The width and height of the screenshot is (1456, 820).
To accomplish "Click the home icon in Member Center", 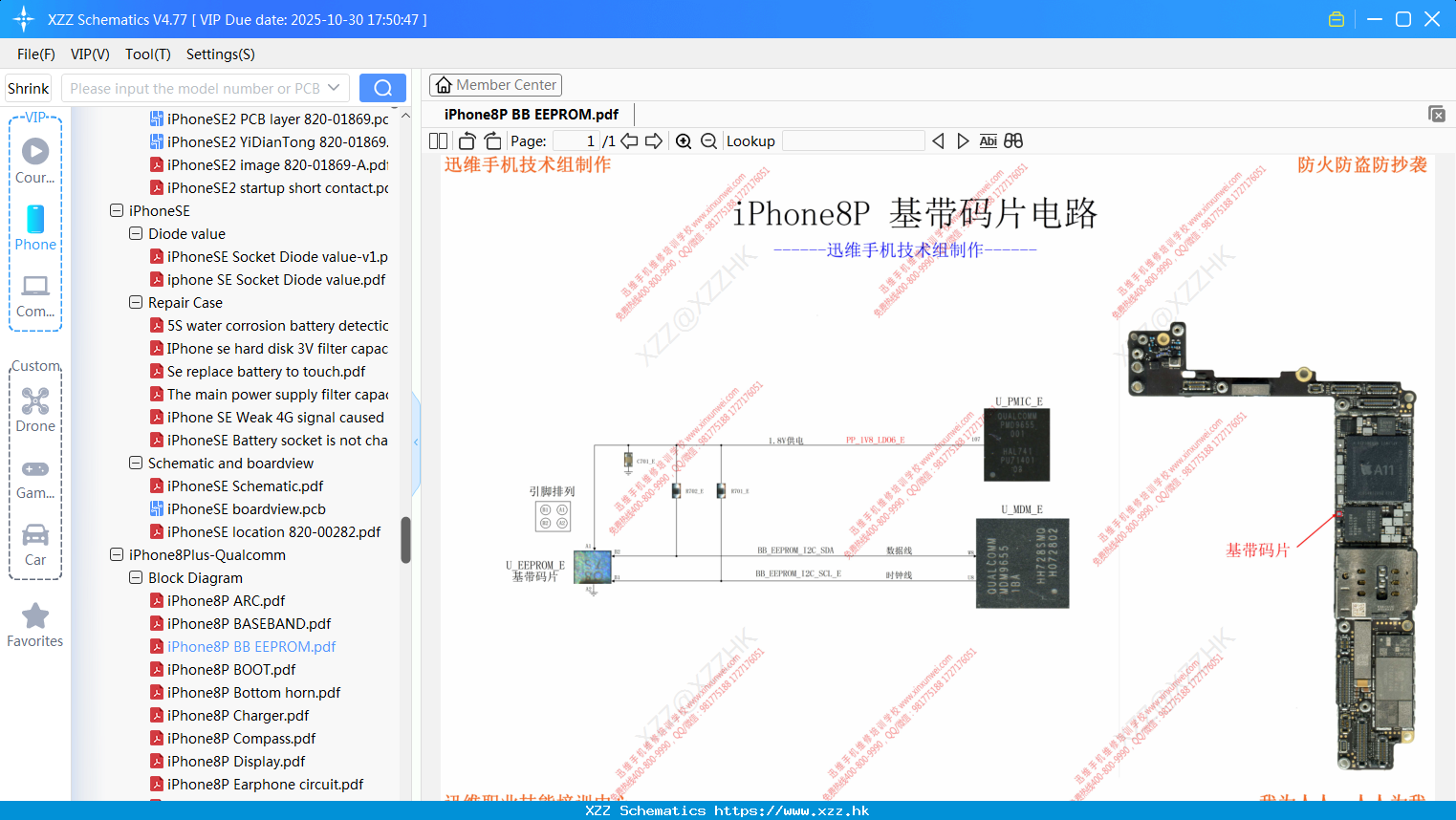I will click(444, 85).
